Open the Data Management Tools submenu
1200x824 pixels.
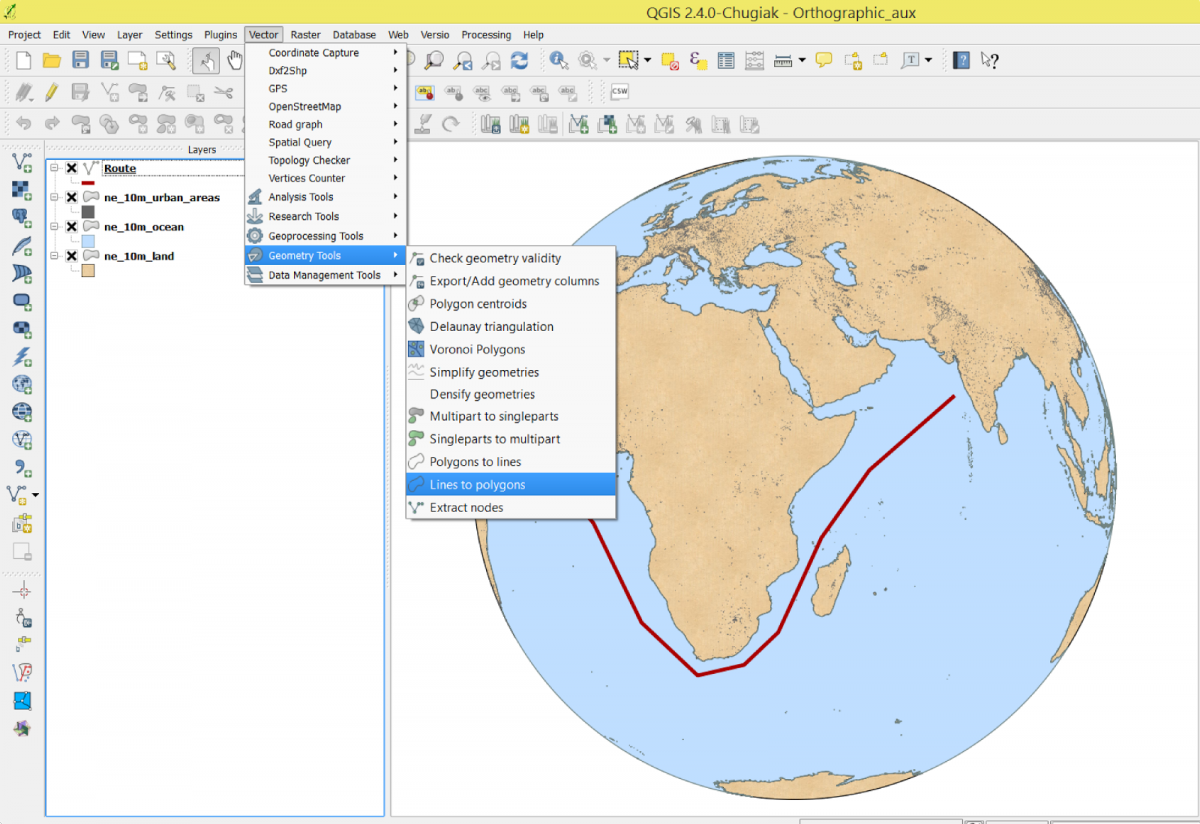pos(326,275)
